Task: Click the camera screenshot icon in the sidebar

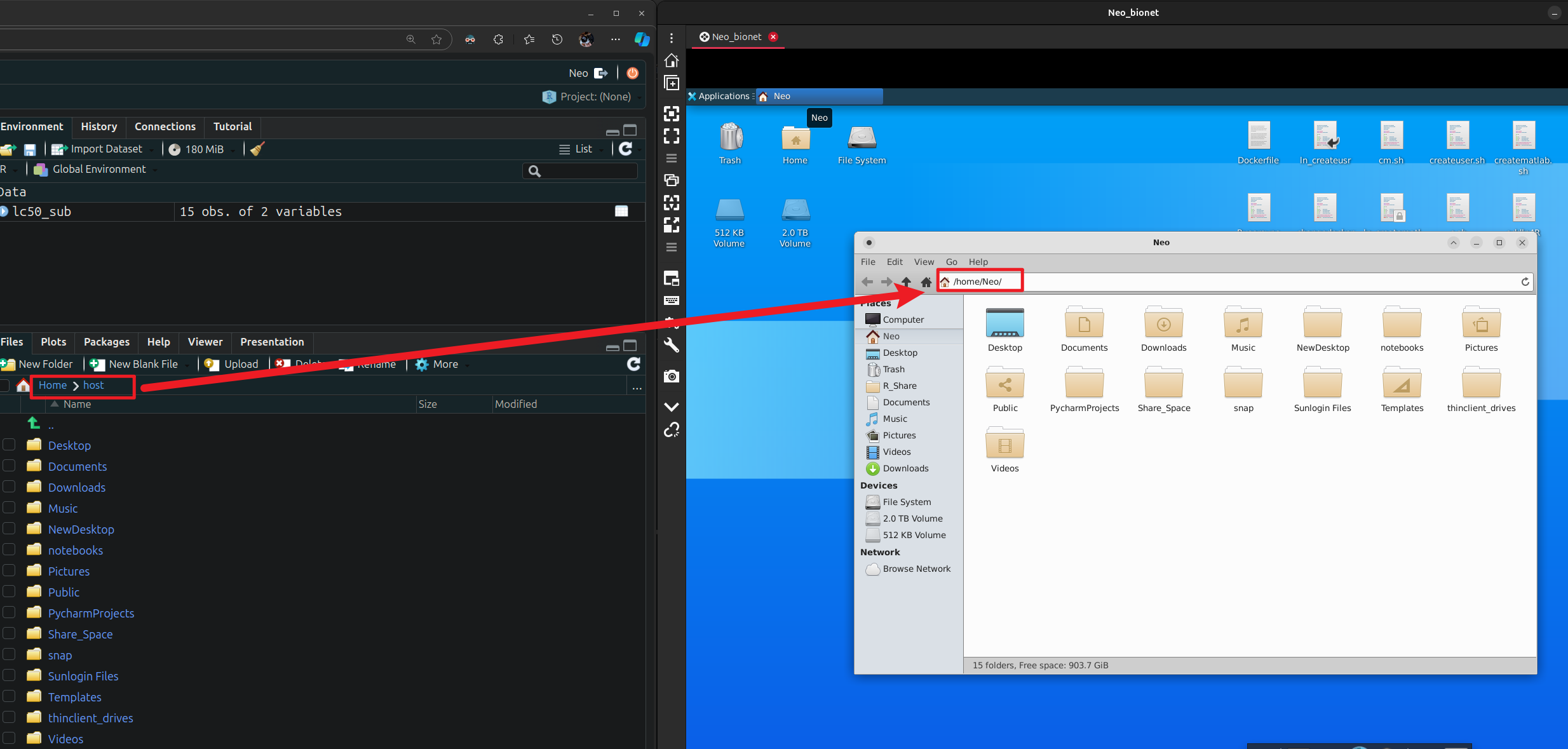Action: 672,376
